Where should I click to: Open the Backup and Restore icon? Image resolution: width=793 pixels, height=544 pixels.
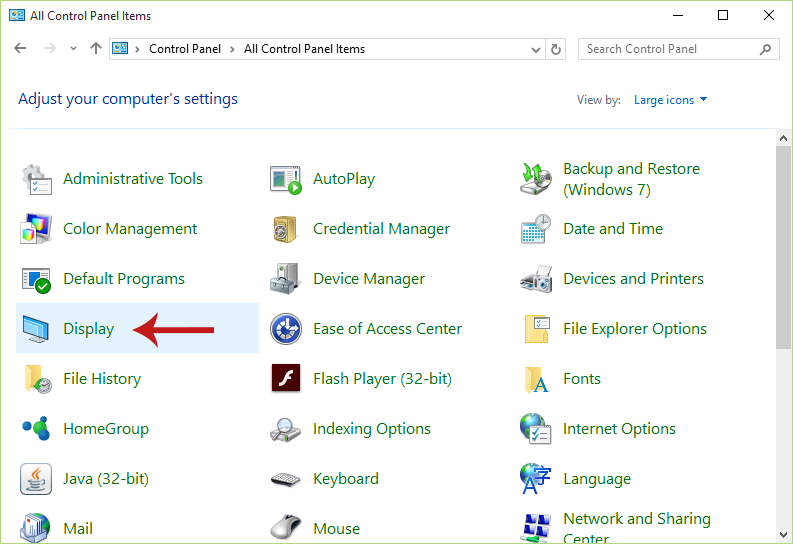536,178
